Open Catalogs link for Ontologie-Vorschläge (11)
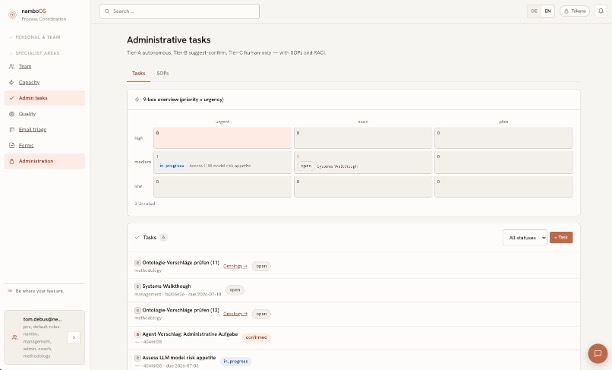This screenshot has width=612, height=370. click(235, 266)
